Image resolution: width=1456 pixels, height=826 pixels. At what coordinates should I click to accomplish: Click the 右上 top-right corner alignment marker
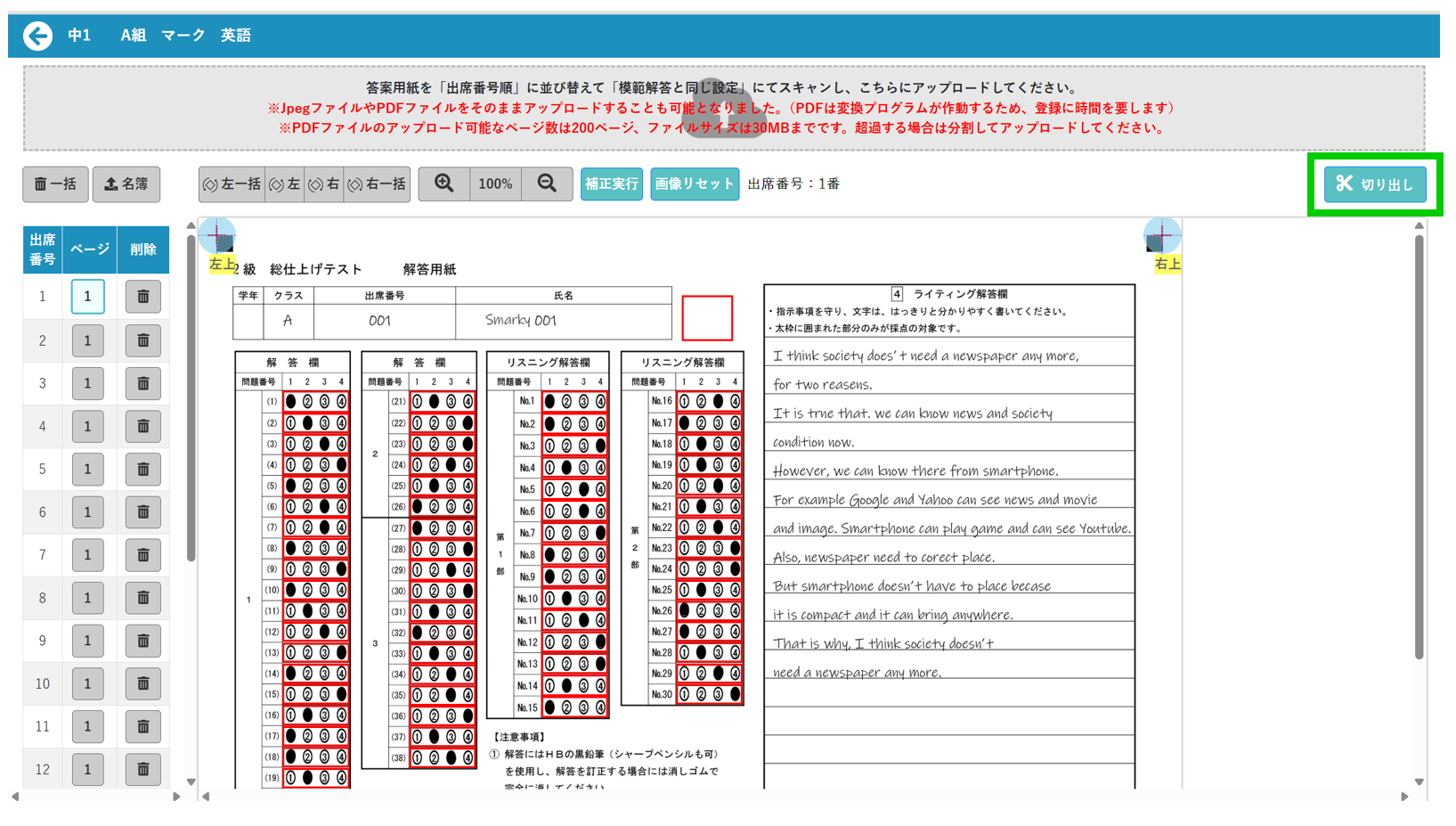tap(1161, 237)
